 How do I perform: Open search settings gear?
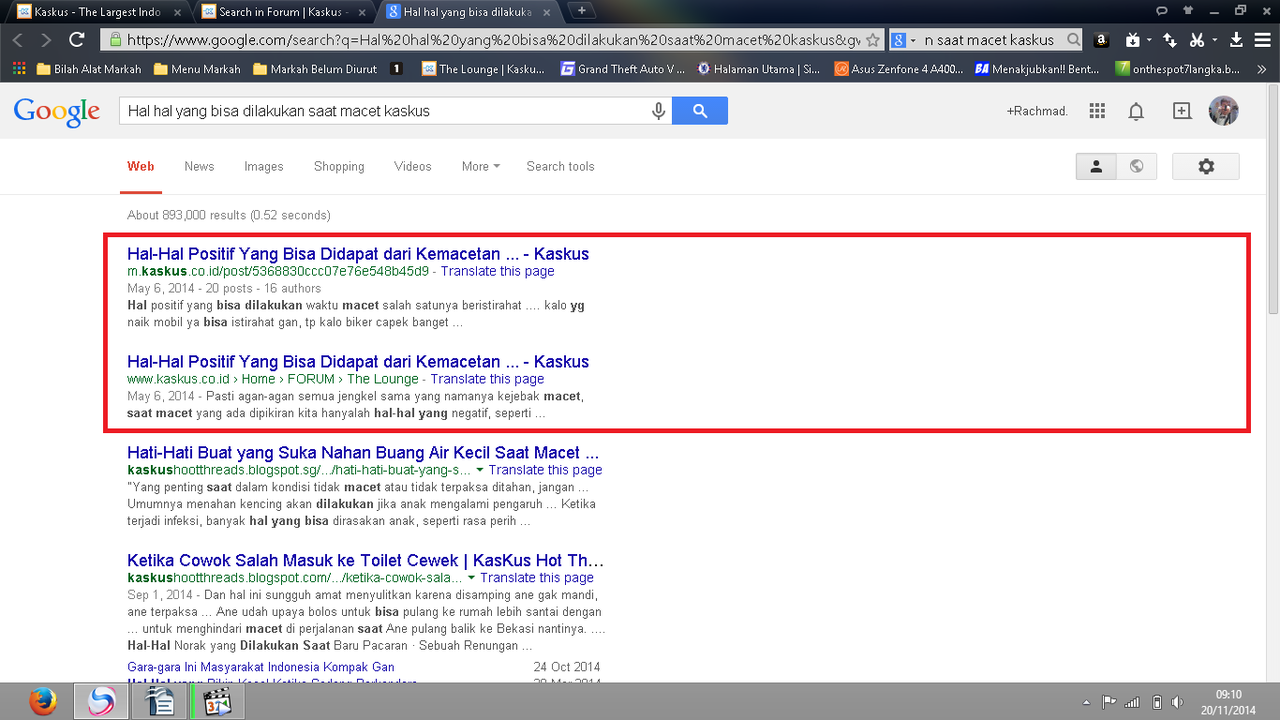[1206, 167]
